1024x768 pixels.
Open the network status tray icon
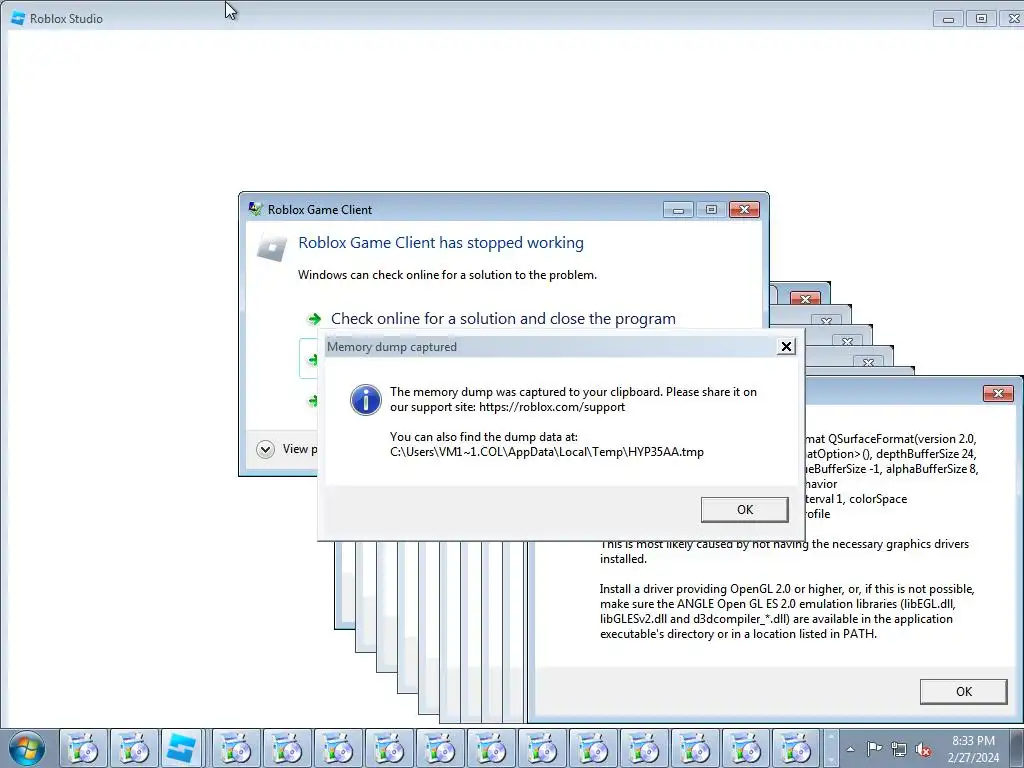click(x=899, y=749)
